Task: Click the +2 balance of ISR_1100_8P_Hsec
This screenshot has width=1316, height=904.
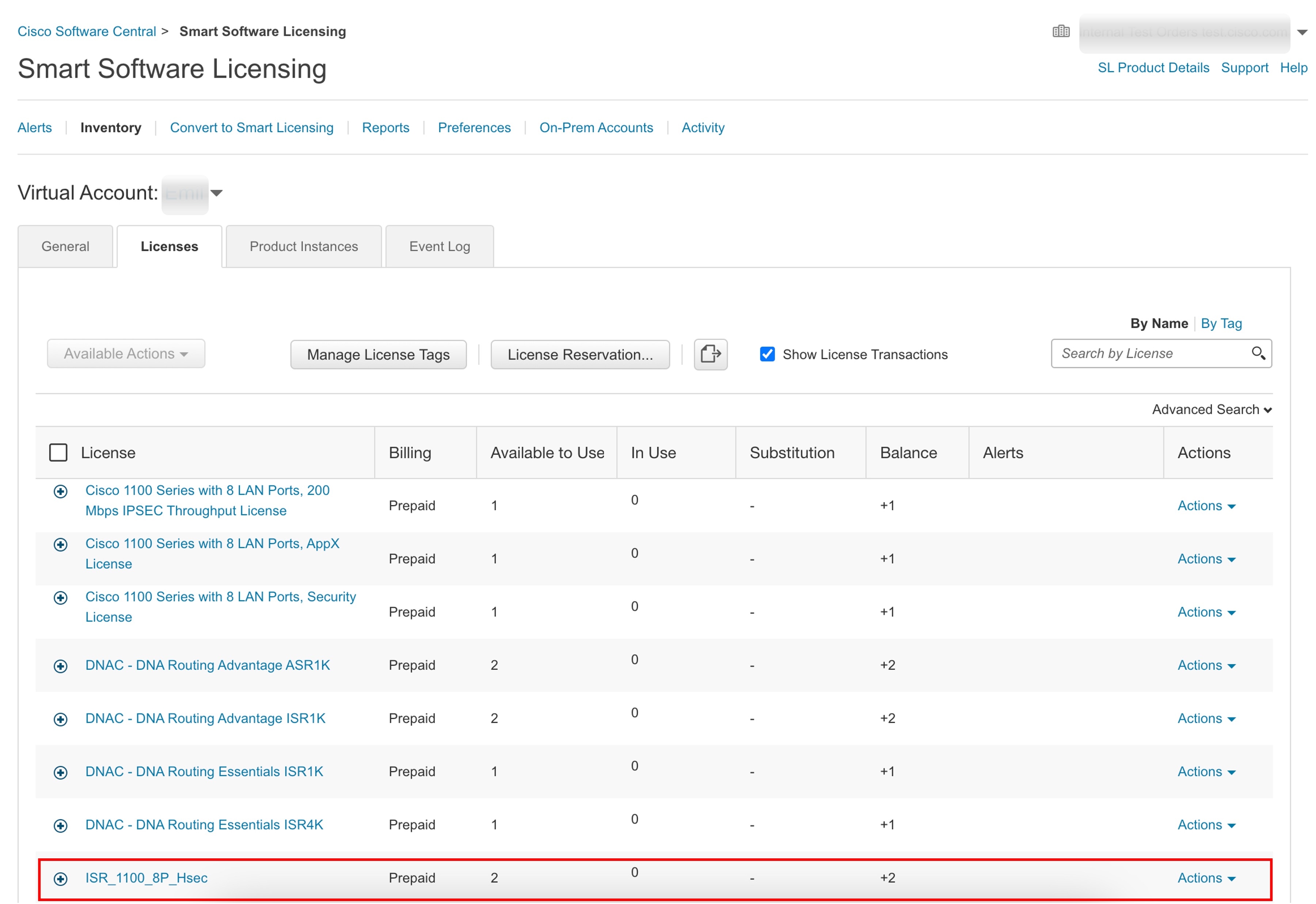Action: (x=887, y=878)
